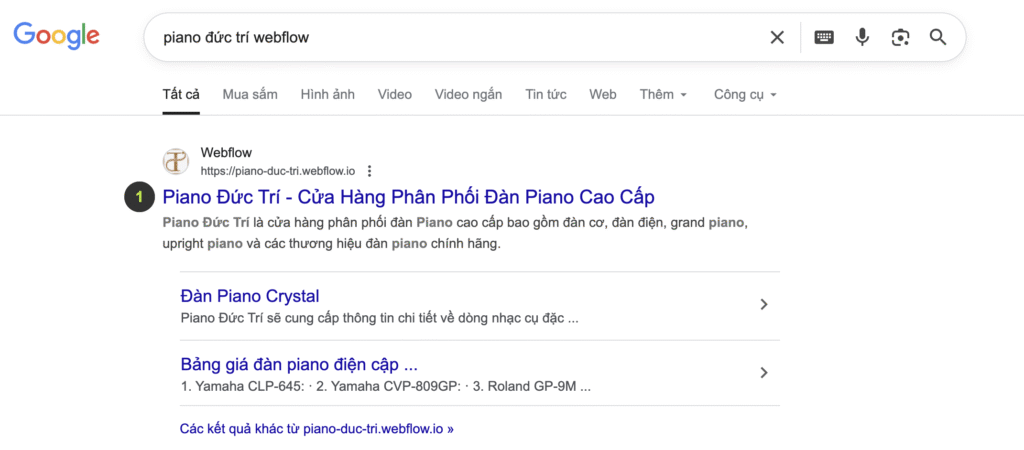1024x450 pixels.
Task: Expand the Thêm dropdown menu
Action: point(664,95)
